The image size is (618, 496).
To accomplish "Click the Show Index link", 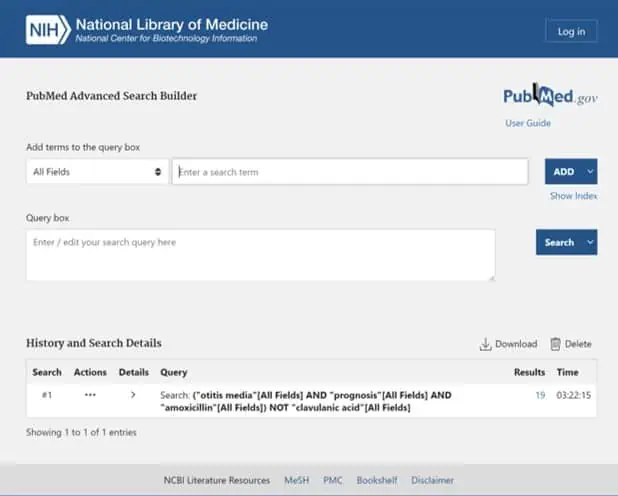I will (573, 196).
